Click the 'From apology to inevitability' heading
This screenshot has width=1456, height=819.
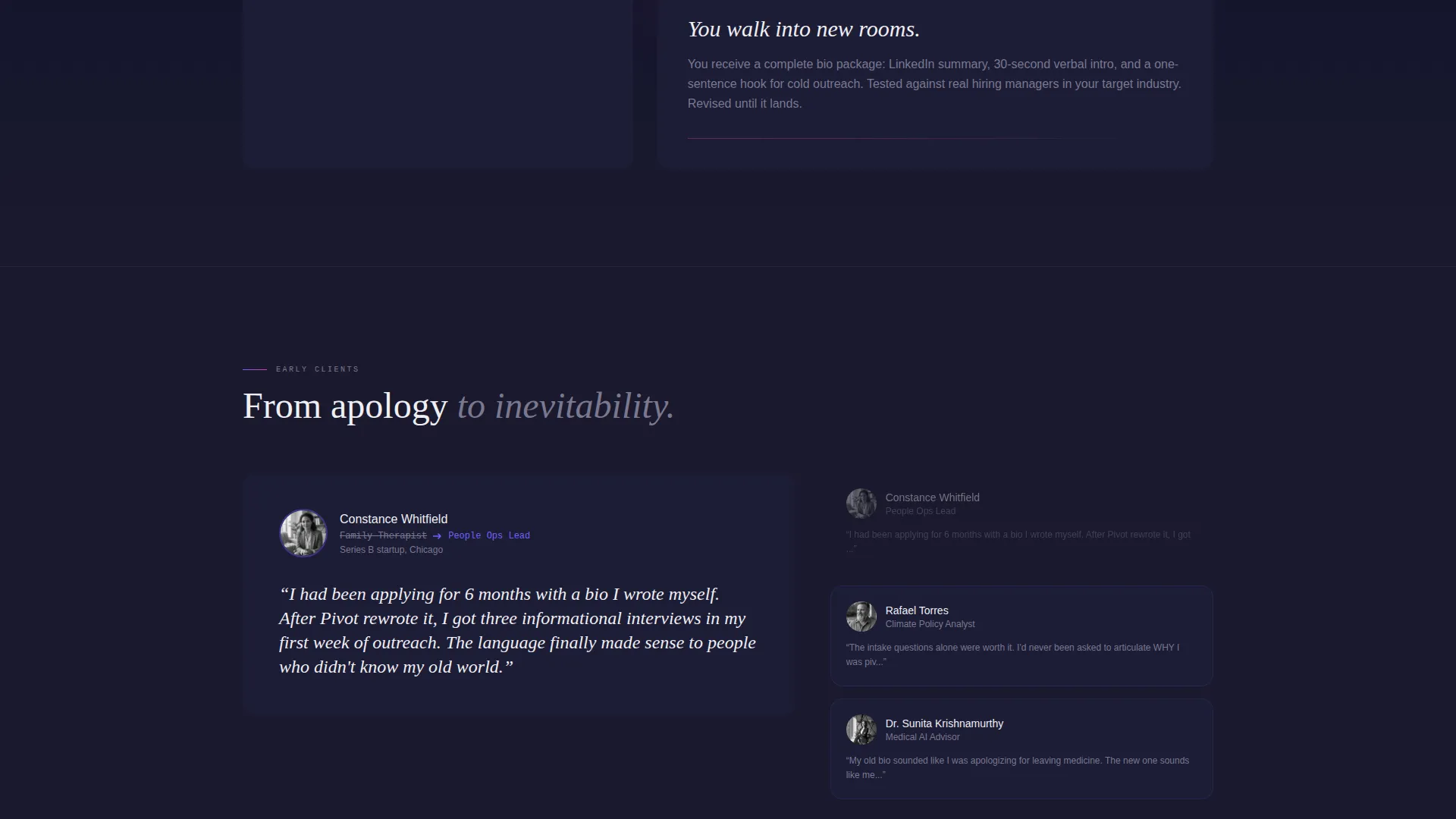point(458,406)
